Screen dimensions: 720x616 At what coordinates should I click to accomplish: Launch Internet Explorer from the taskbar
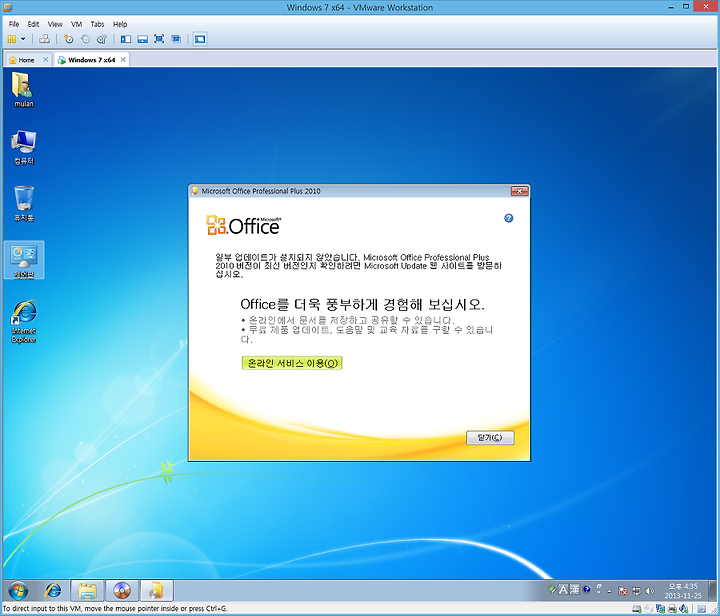[53, 590]
